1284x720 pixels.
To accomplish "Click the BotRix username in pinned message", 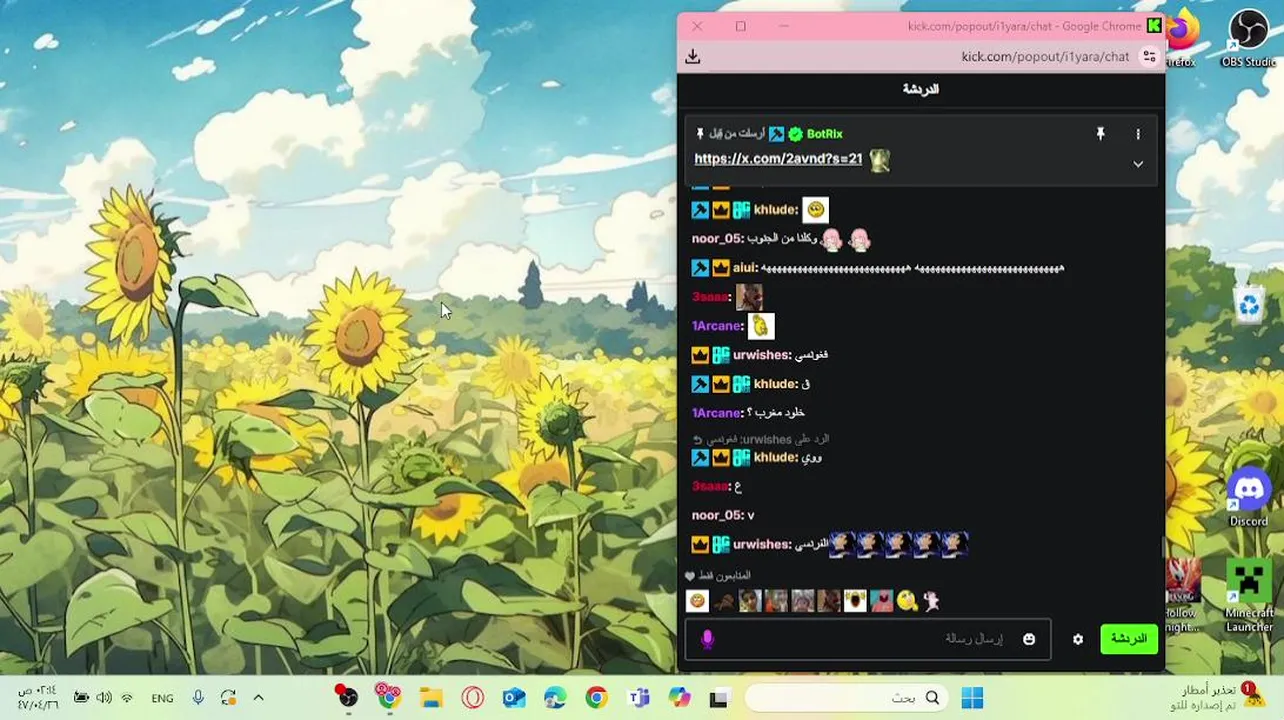I will [825, 134].
